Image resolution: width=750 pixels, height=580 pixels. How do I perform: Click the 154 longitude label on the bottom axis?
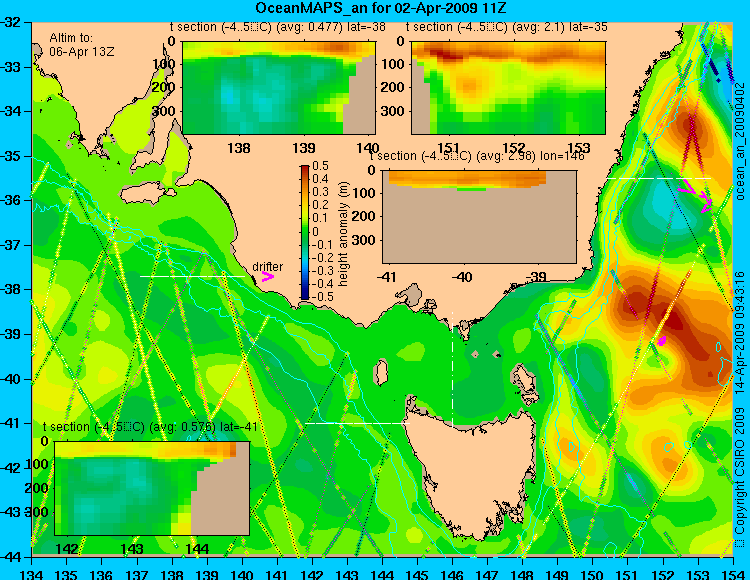pos(733,574)
